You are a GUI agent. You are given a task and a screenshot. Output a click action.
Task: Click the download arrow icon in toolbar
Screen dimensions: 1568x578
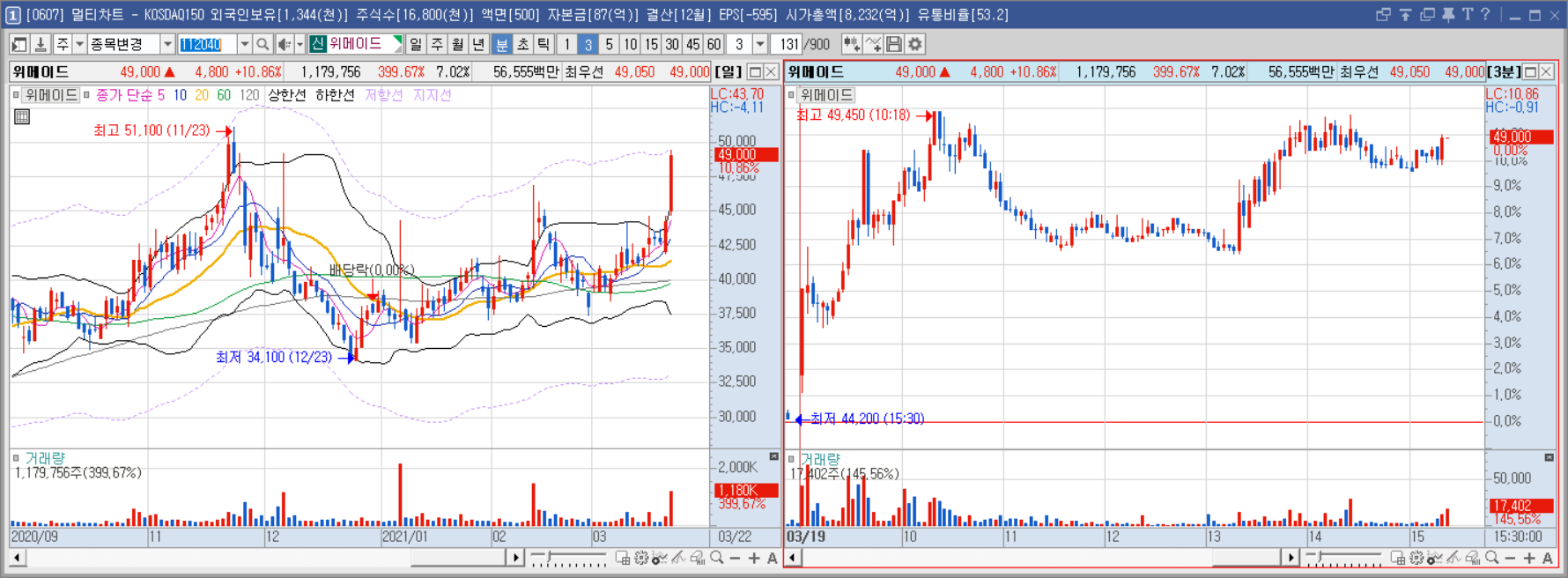(x=41, y=44)
